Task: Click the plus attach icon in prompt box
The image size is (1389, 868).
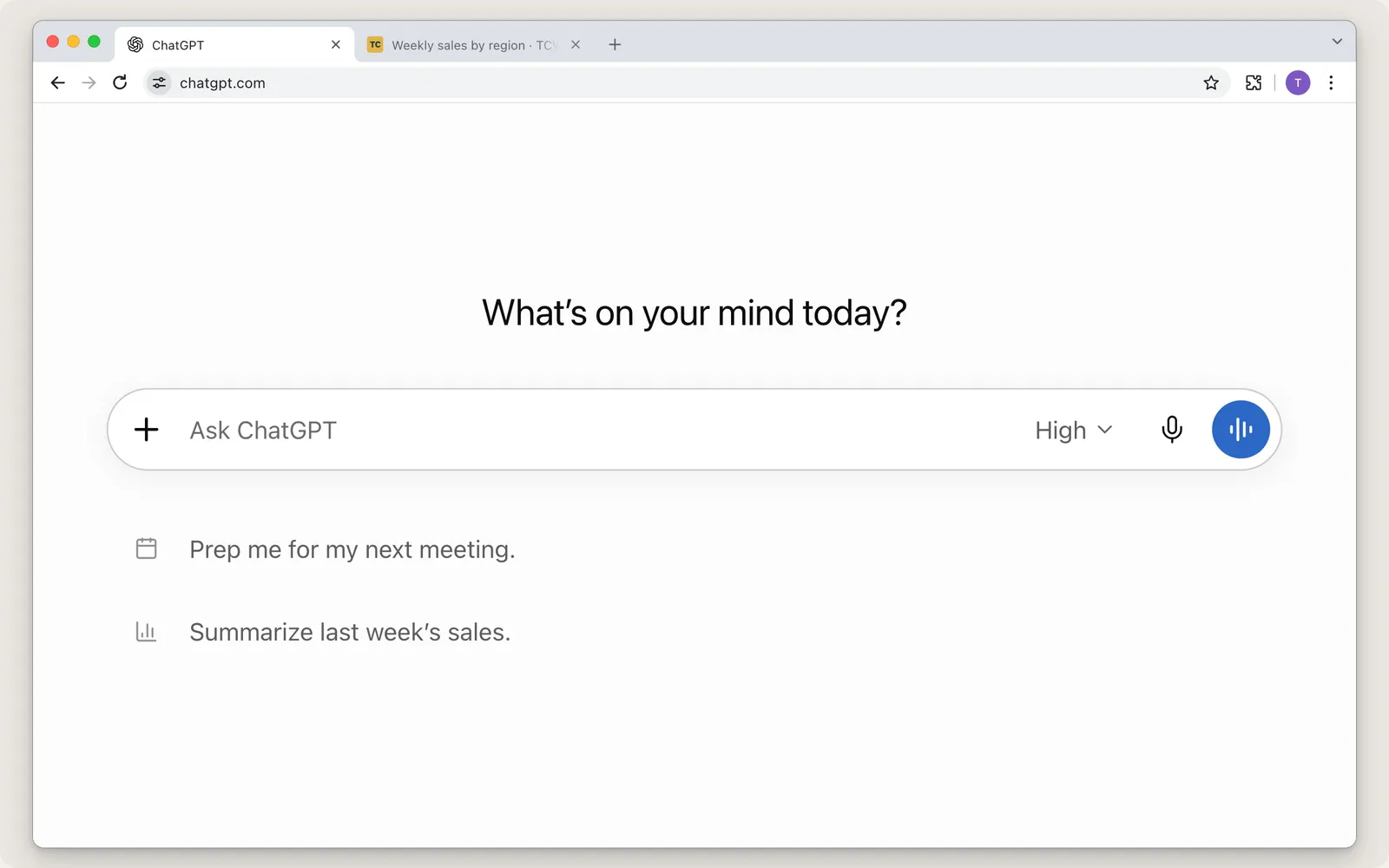Action: point(147,430)
